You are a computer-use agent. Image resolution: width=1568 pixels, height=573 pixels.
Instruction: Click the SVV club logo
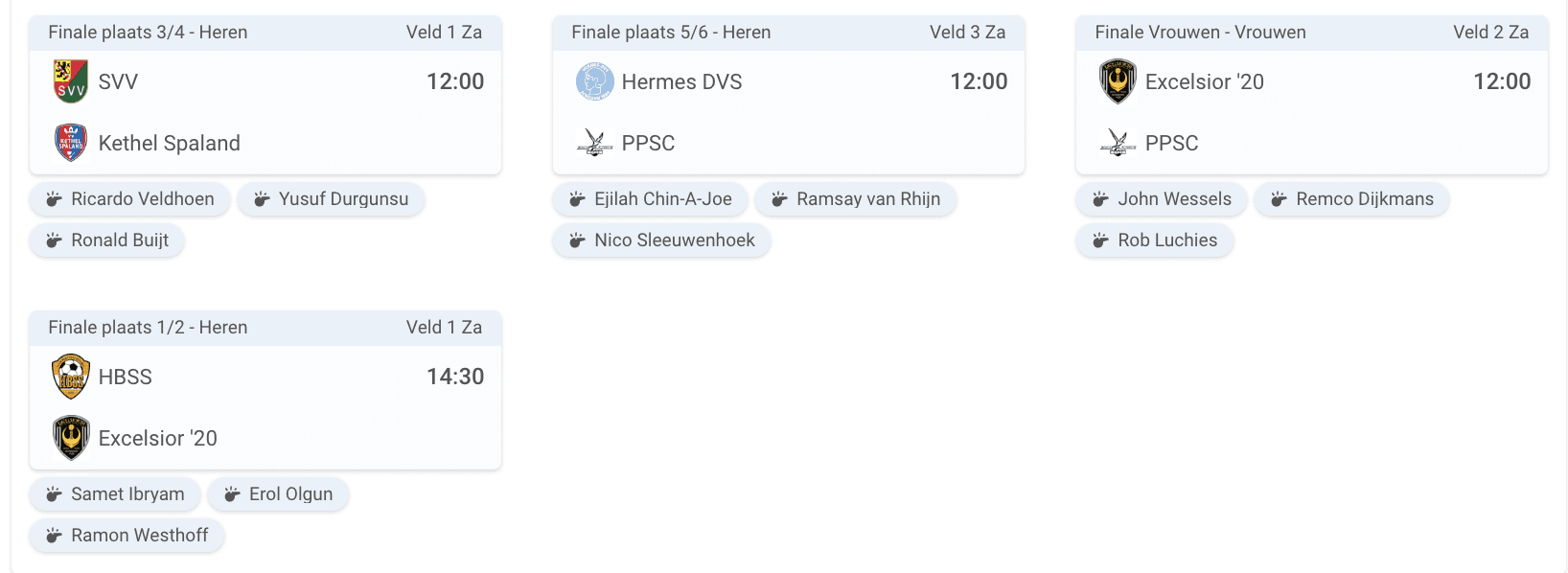pyautogui.click(x=71, y=81)
